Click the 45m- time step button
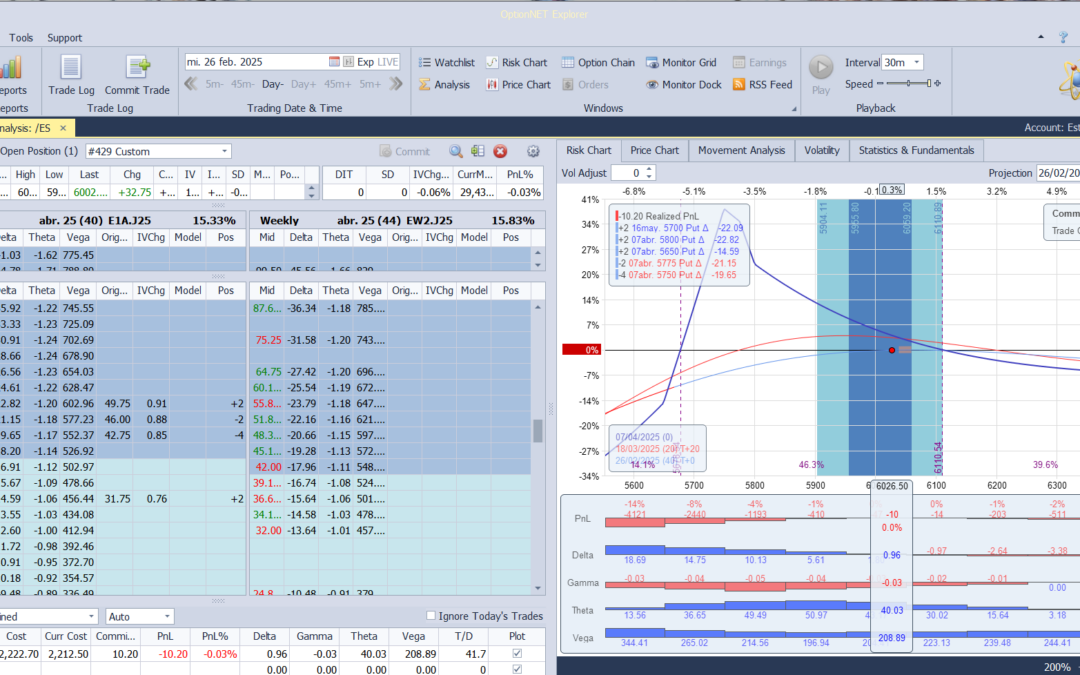1080x675 pixels. tap(242, 84)
